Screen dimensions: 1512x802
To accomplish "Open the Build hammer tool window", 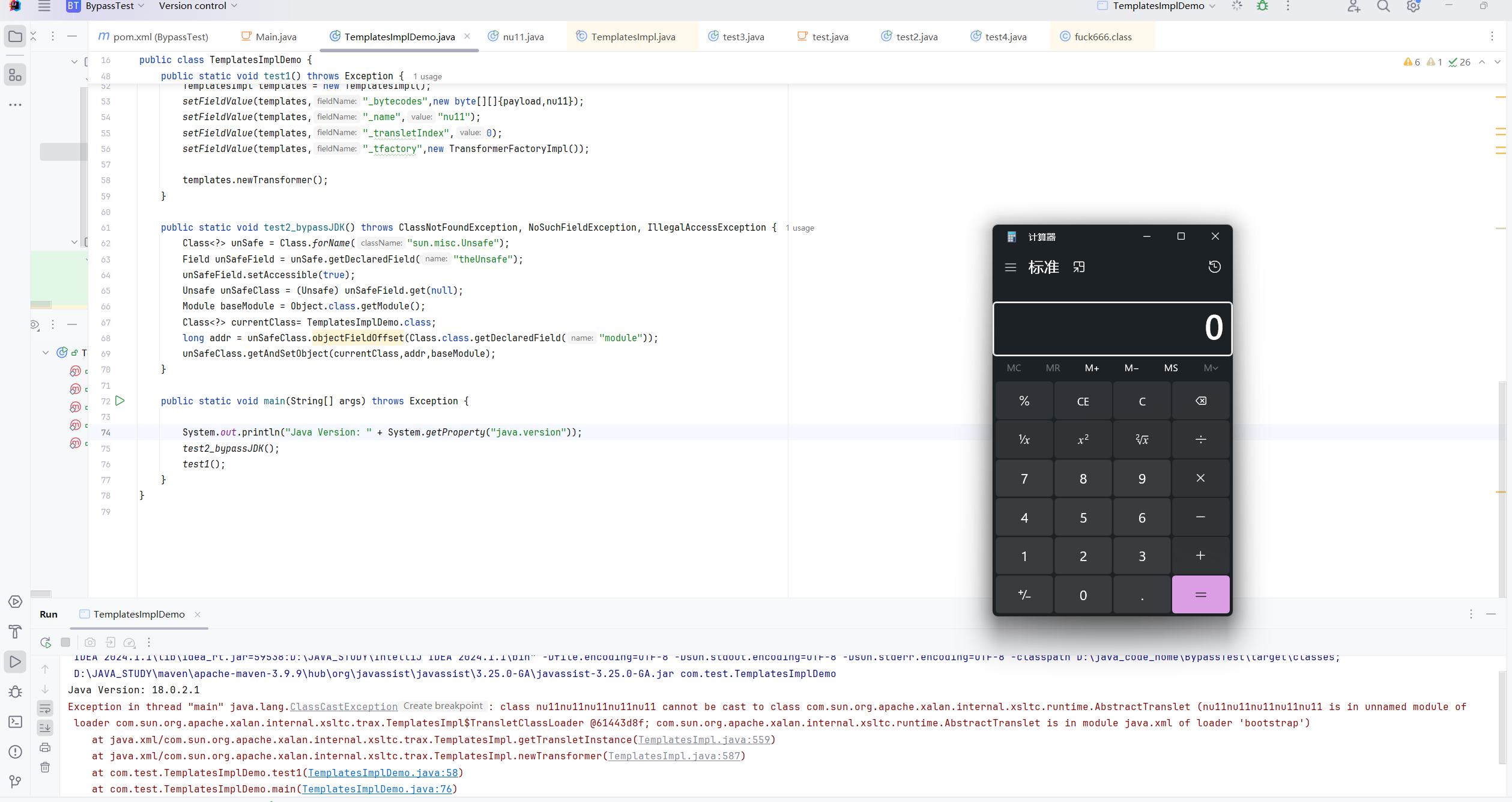I will (15, 632).
